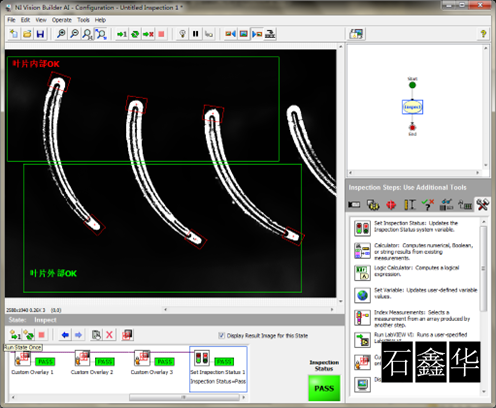Select the Measure Features steps tab icon
This screenshot has height=408, width=496.
[x=409, y=204]
